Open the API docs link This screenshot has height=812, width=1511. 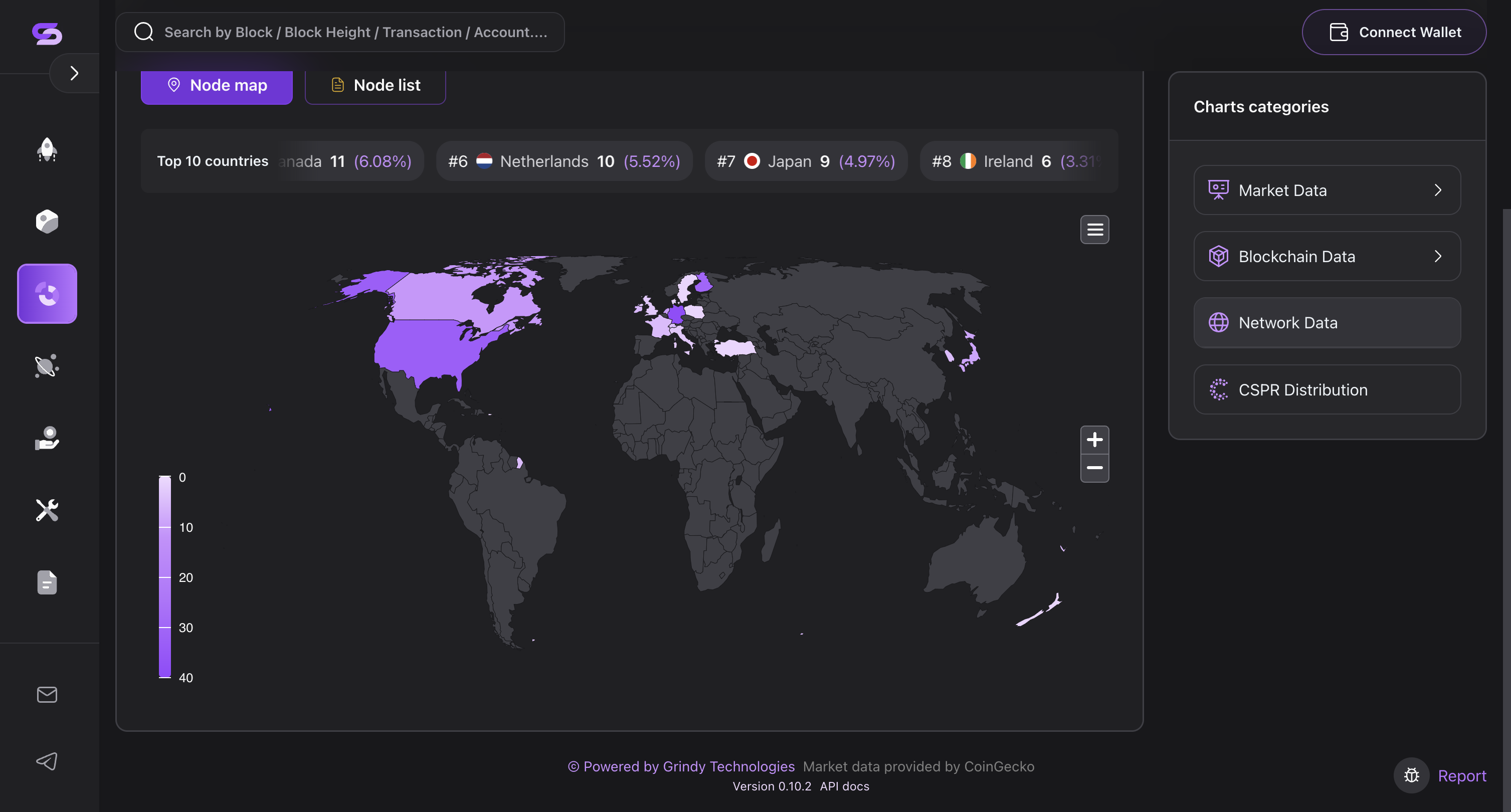[x=844, y=786]
